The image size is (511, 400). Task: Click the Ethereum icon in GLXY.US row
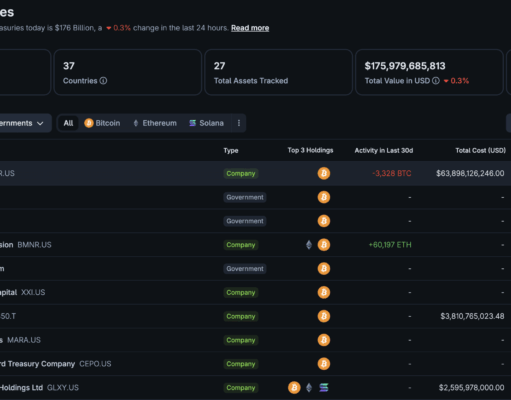click(x=309, y=388)
